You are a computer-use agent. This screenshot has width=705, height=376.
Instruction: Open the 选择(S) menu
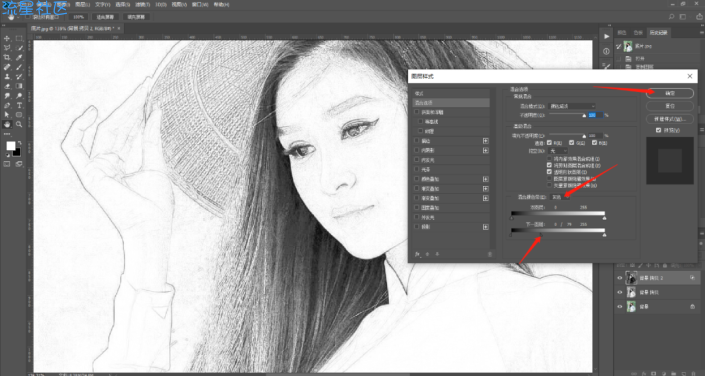click(123, 4)
